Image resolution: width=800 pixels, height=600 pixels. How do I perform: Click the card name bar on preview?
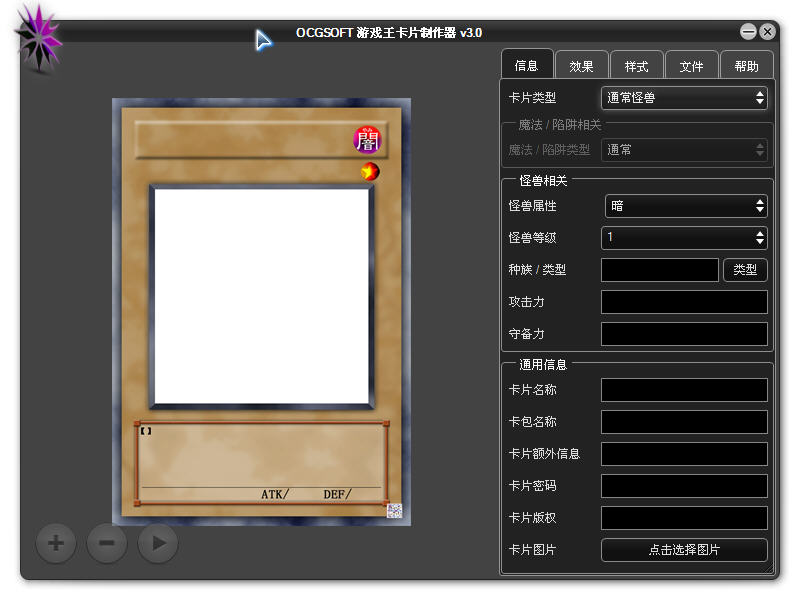point(261,139)
